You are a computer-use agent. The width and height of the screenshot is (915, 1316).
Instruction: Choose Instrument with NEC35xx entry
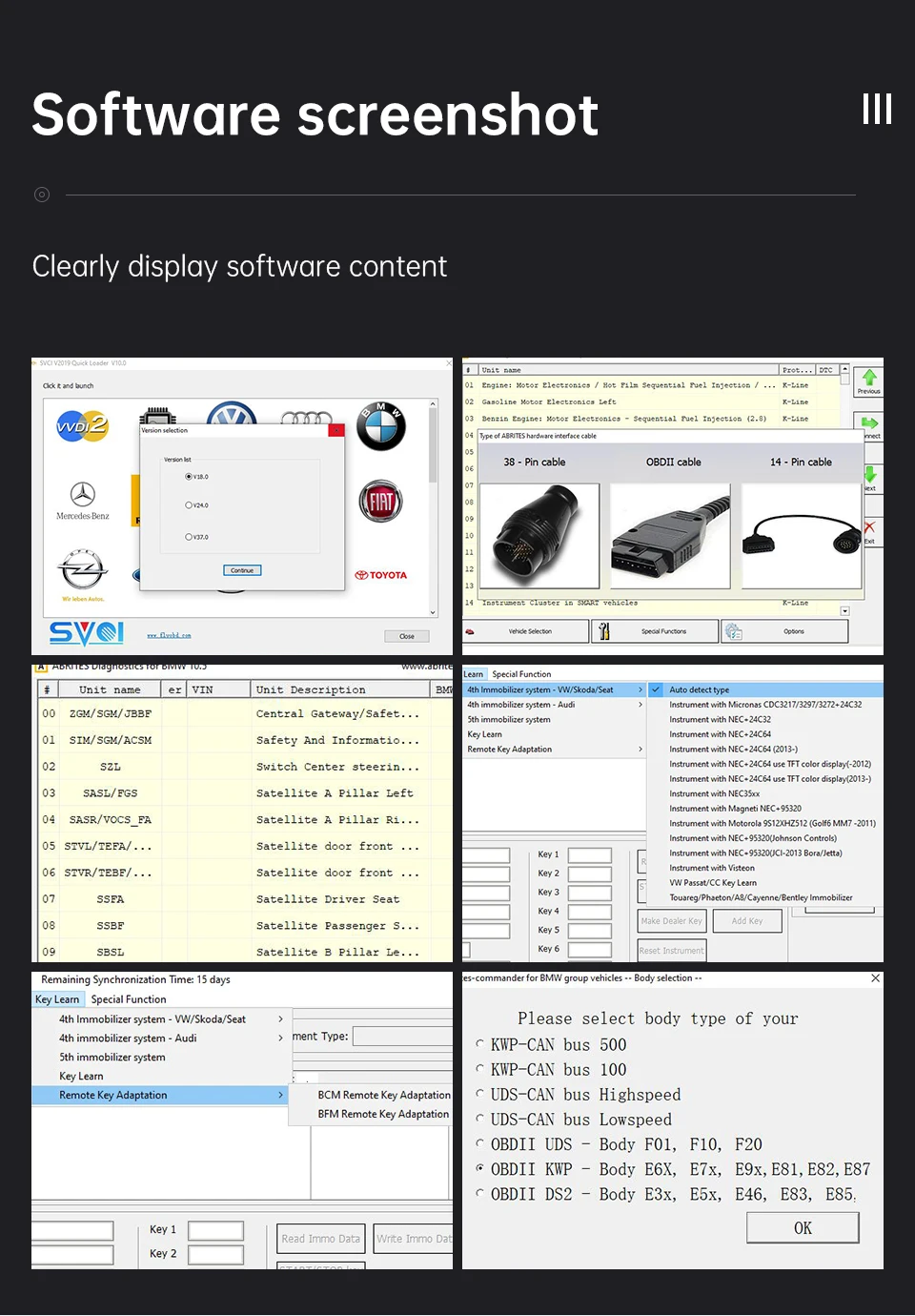point(715,793)
